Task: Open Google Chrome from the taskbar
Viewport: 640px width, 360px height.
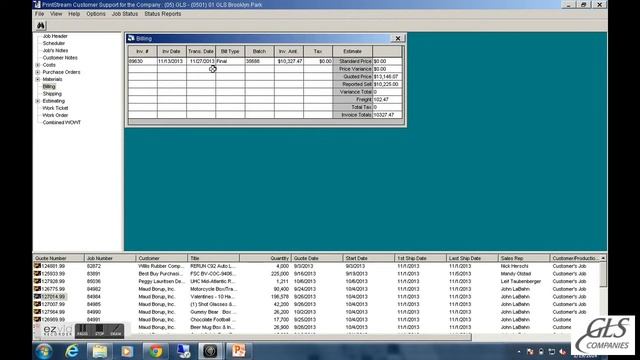Action: point(156,351)
